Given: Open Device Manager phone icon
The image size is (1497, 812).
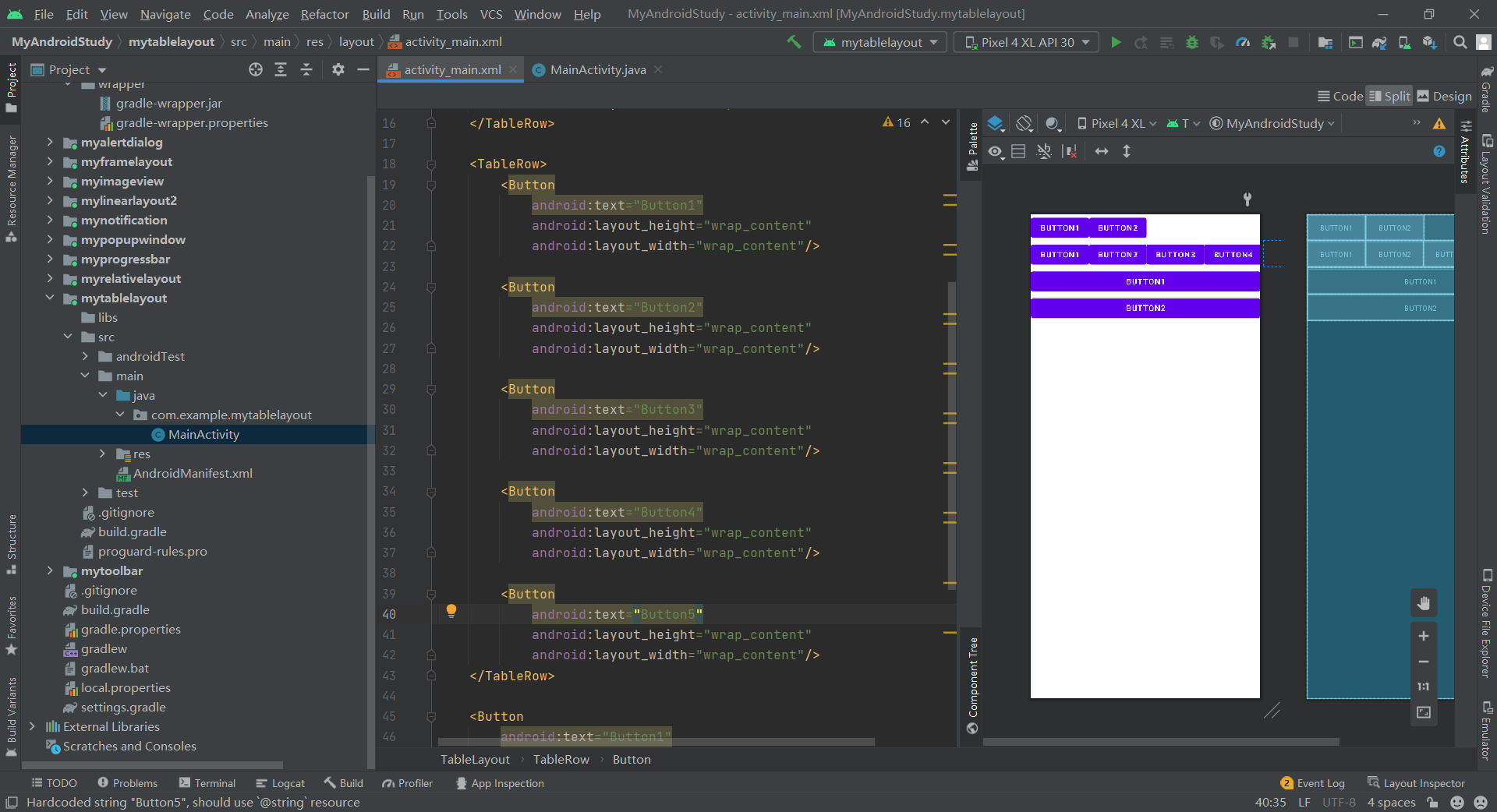Looking at the screenshot, I should 1403,42.
